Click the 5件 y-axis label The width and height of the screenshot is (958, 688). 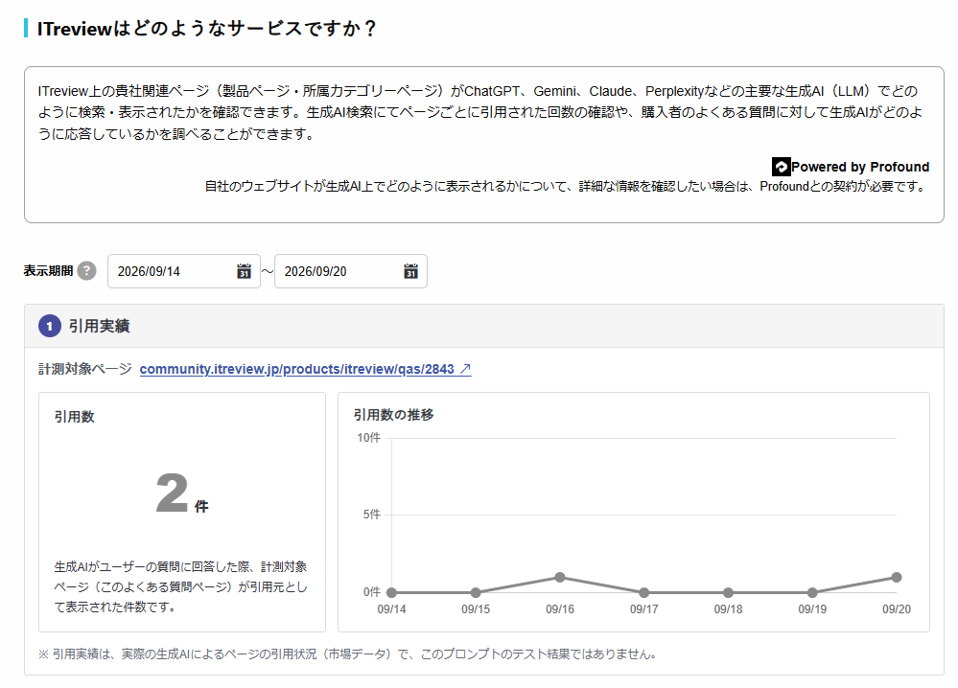tap(371, 514)
